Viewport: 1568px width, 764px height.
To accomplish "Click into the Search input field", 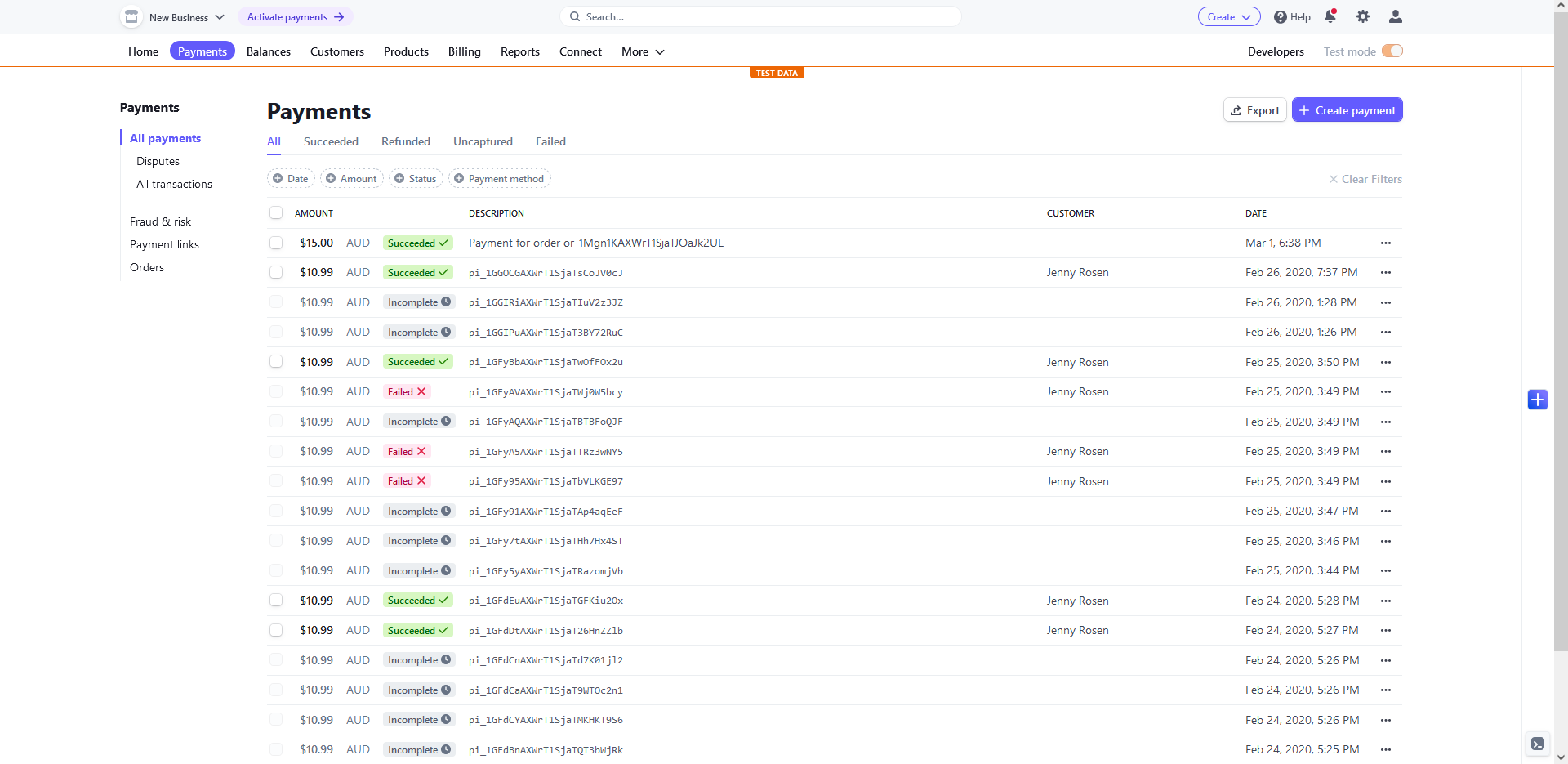I will (x=759, y=17).
